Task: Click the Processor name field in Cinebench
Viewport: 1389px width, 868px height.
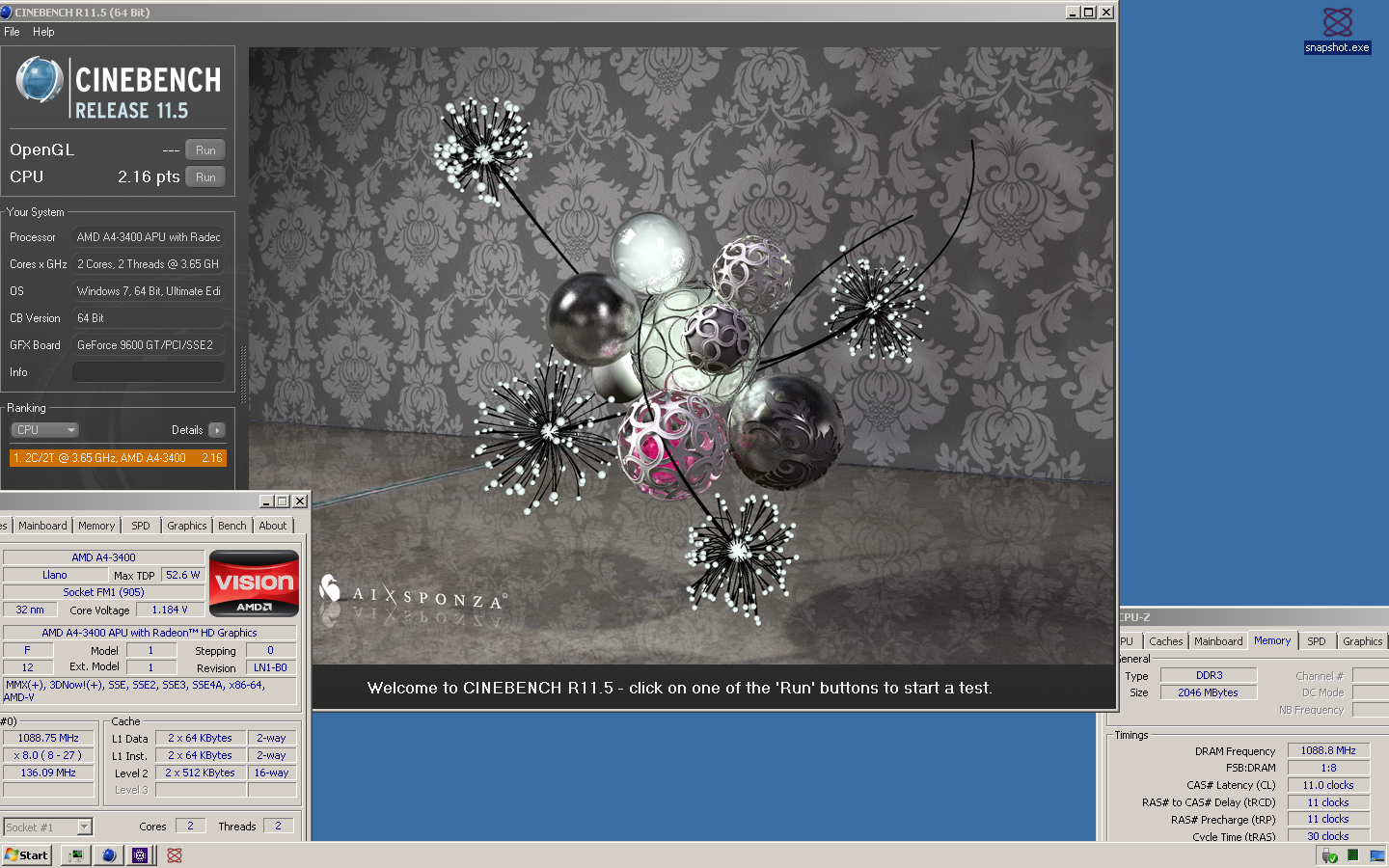Action: pyautogui.click(x=149, y=237)
